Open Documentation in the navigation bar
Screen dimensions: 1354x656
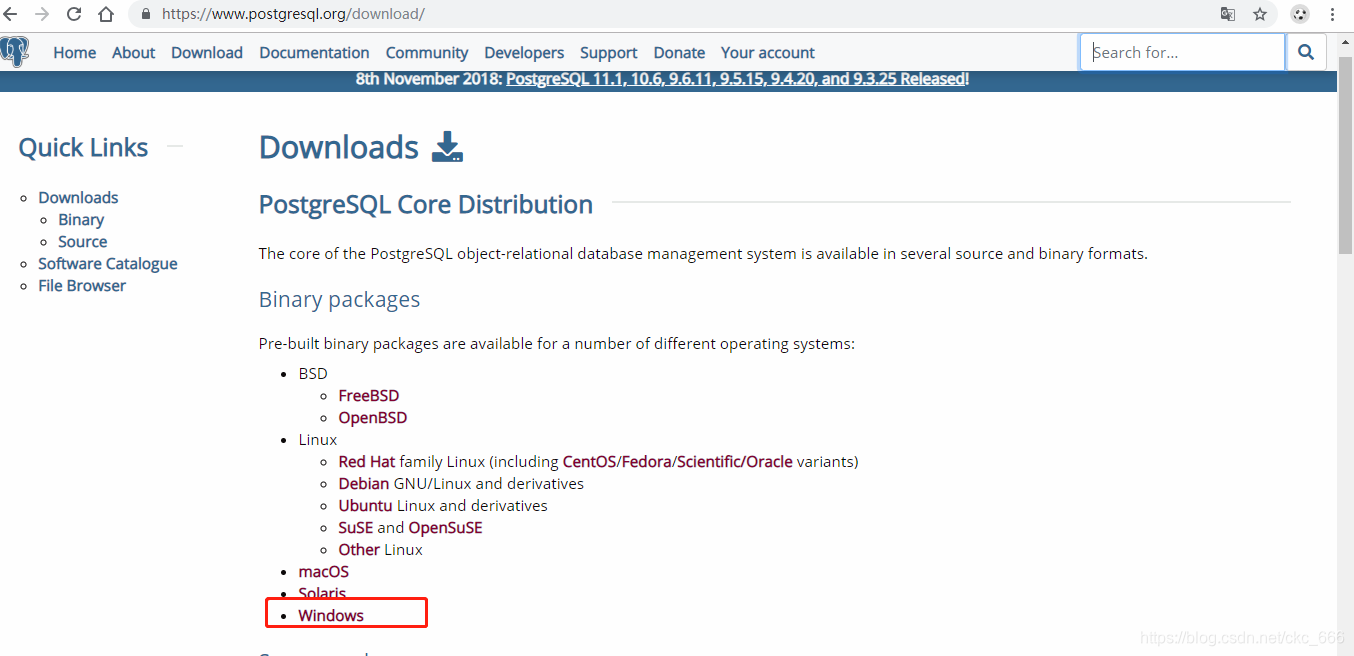[x=314, y=53]
